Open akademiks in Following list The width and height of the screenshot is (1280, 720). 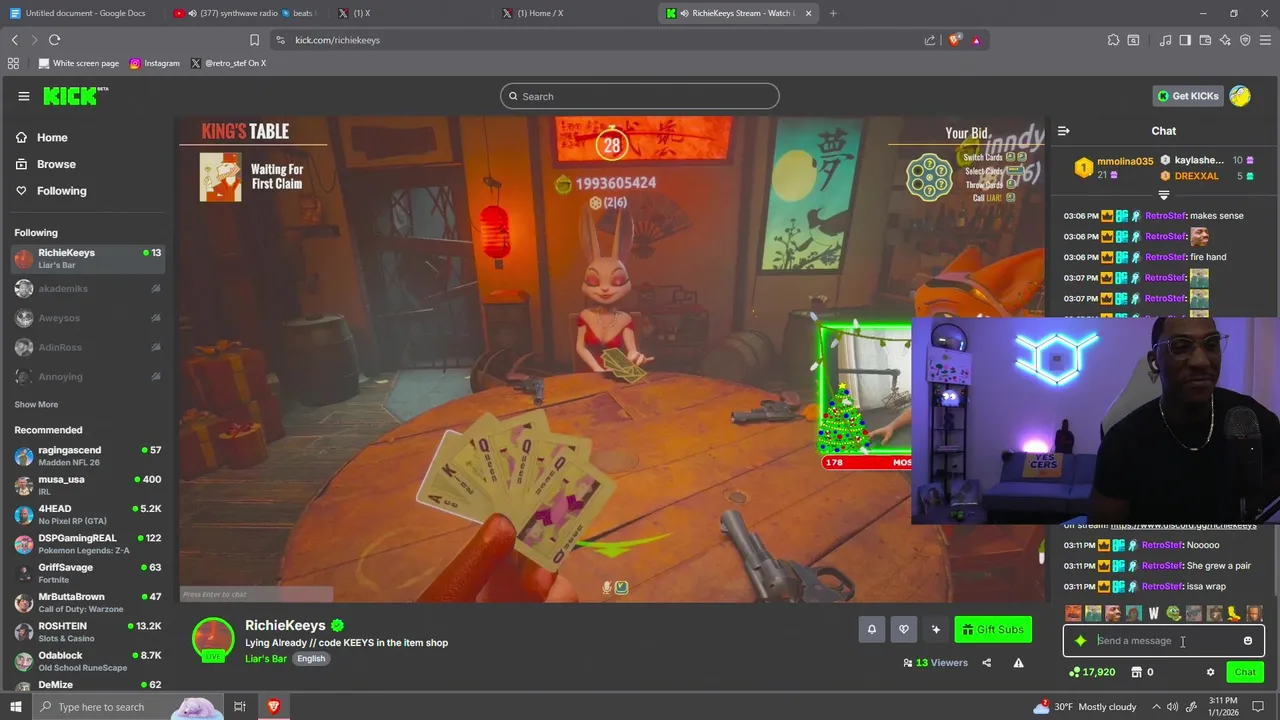[x=87, y=288]
